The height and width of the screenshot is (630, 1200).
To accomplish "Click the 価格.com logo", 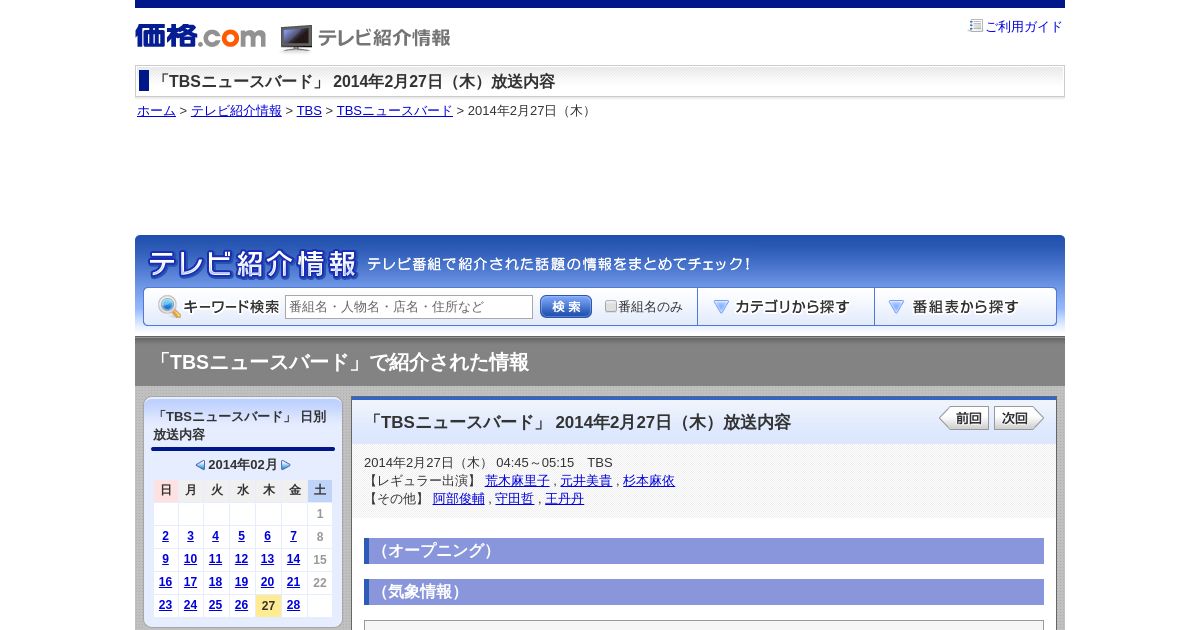I will pyautogui.click(x=200, y=36).
